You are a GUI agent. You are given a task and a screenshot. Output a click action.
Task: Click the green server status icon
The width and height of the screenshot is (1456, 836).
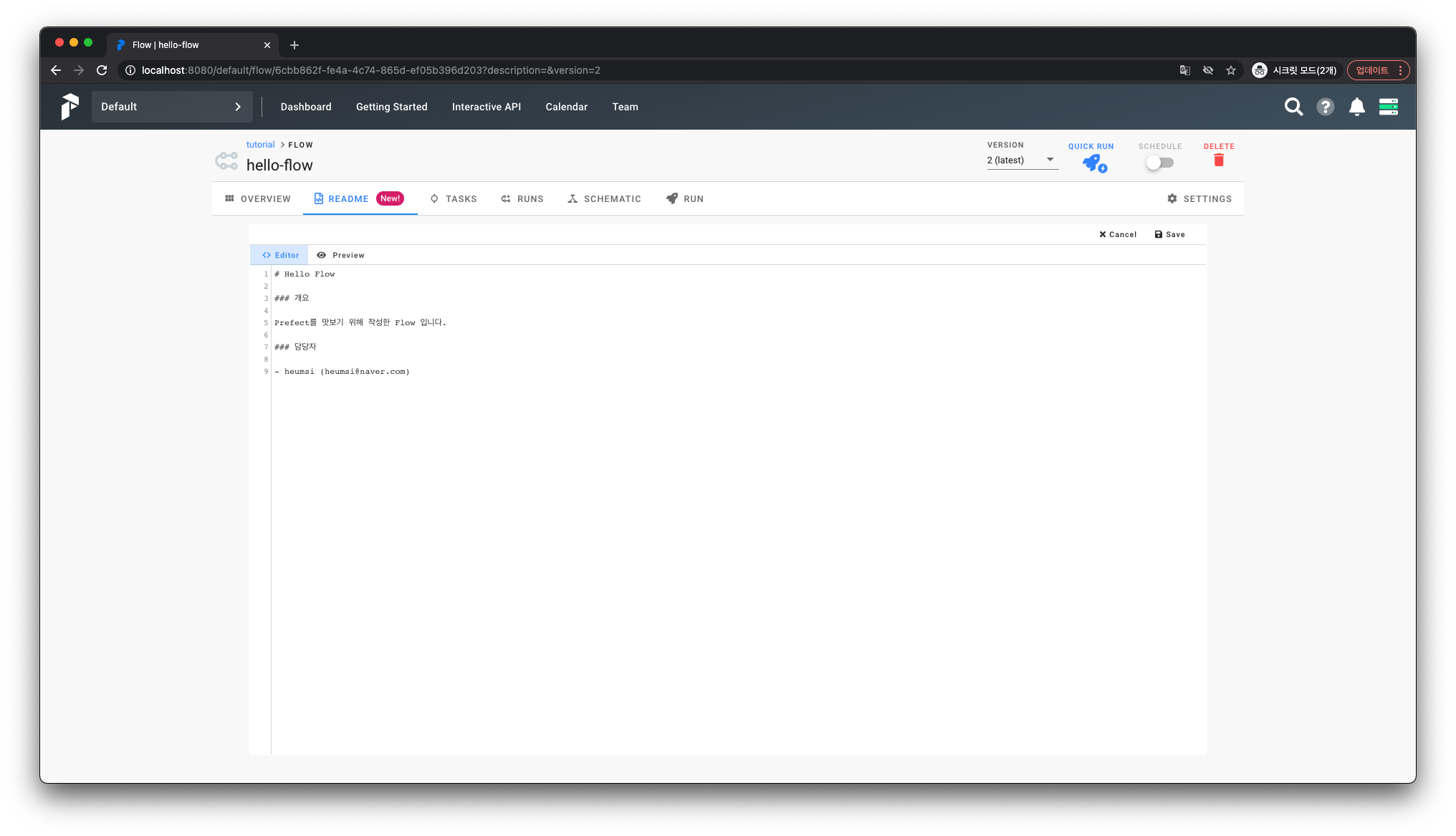[x=1388, y=107]
